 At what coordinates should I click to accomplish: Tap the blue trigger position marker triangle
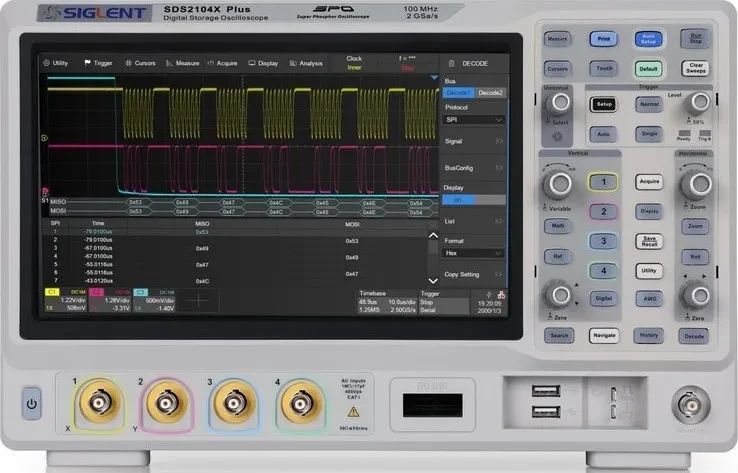433,78
